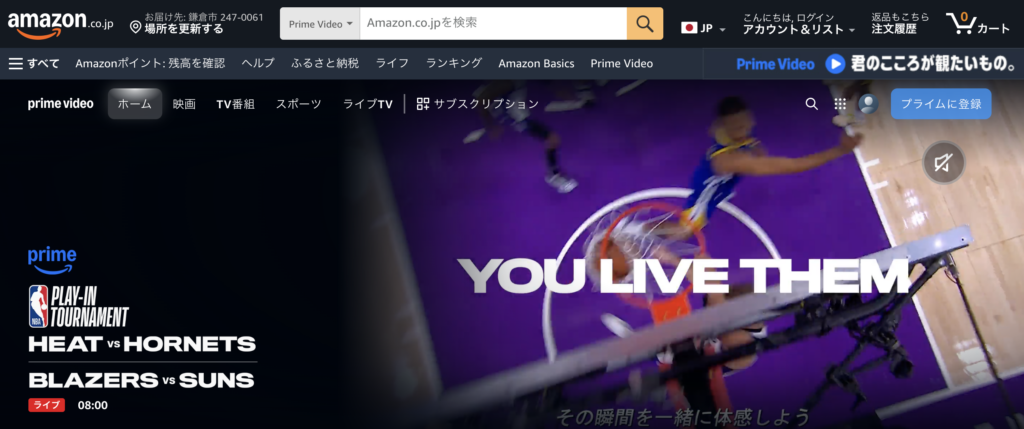Open Prime Video search magnifier icon
This screenshot has width=1024, height=429.
(x=811, y=104)
